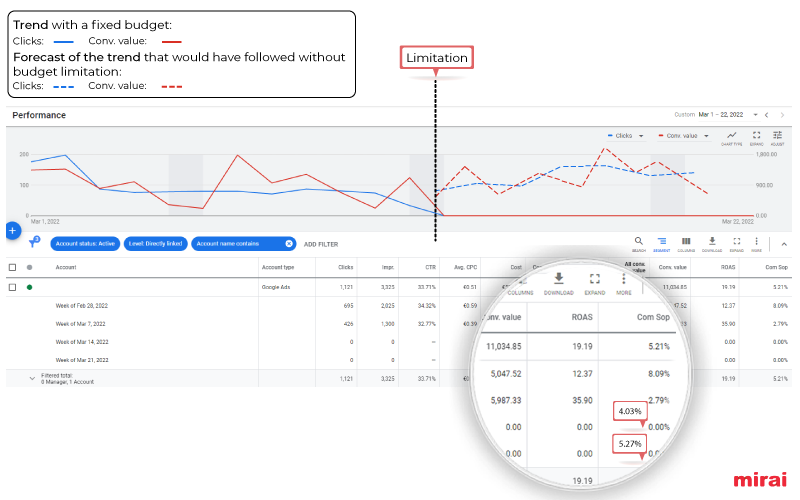Click the €0.59 Avg. CPC cell

click(x=470, y=306)
